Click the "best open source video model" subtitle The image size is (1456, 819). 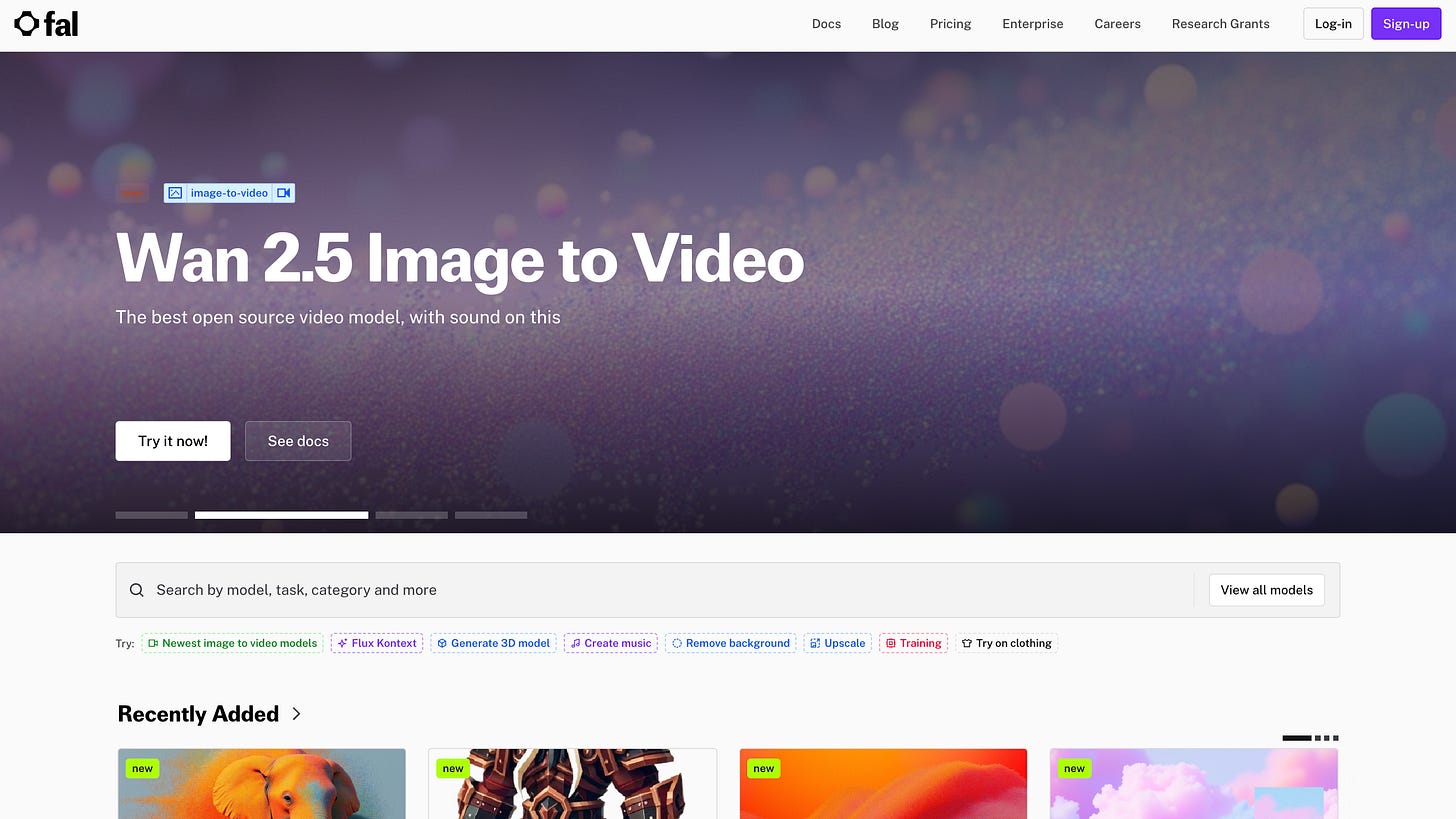[x=338, y=317]
